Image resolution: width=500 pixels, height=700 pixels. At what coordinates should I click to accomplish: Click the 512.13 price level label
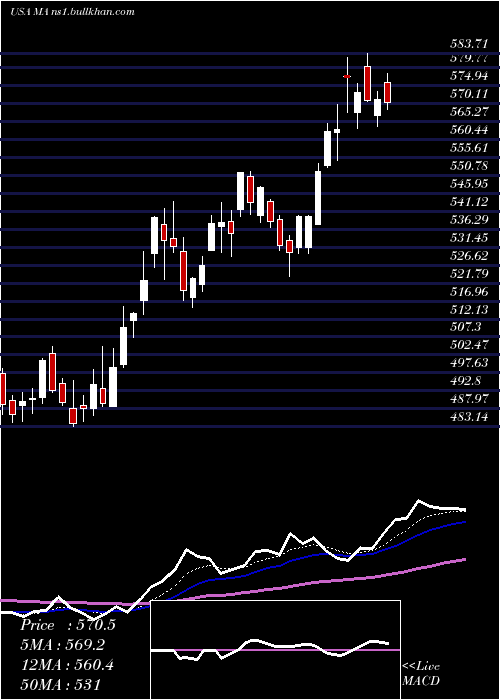pos(469,309)
